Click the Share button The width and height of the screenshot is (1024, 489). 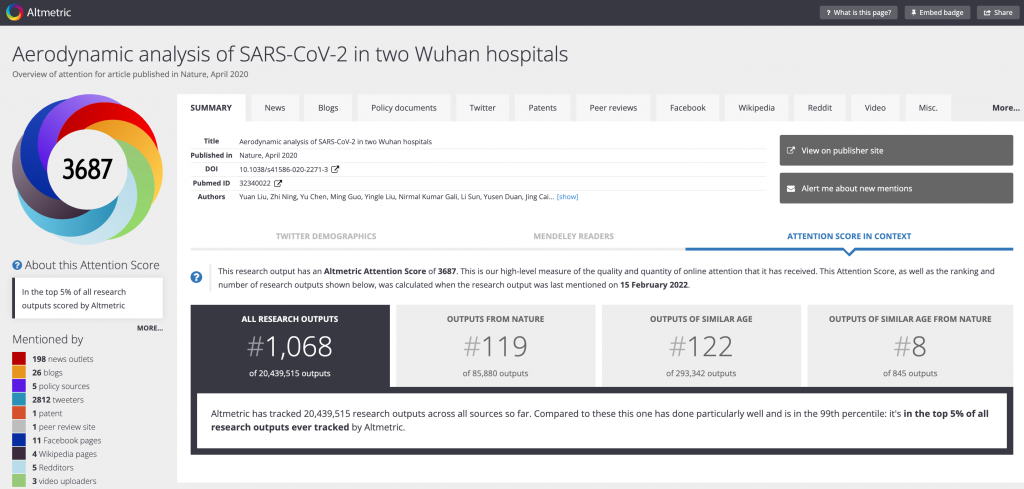(x=997, y=12)
